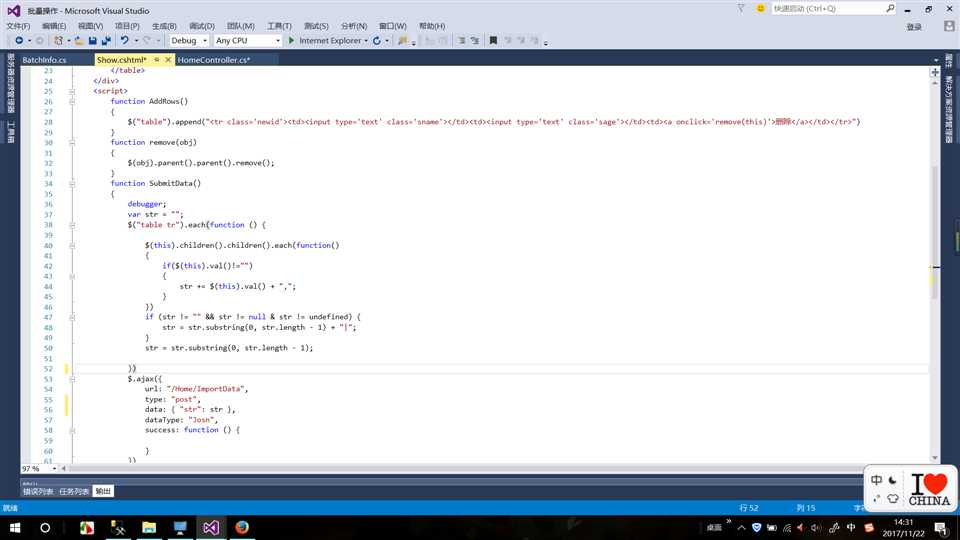The width and height of the screenshot is (960, 540).
Task: Open the IME bar punctuation dots icon
Action: tap(877, 498)
